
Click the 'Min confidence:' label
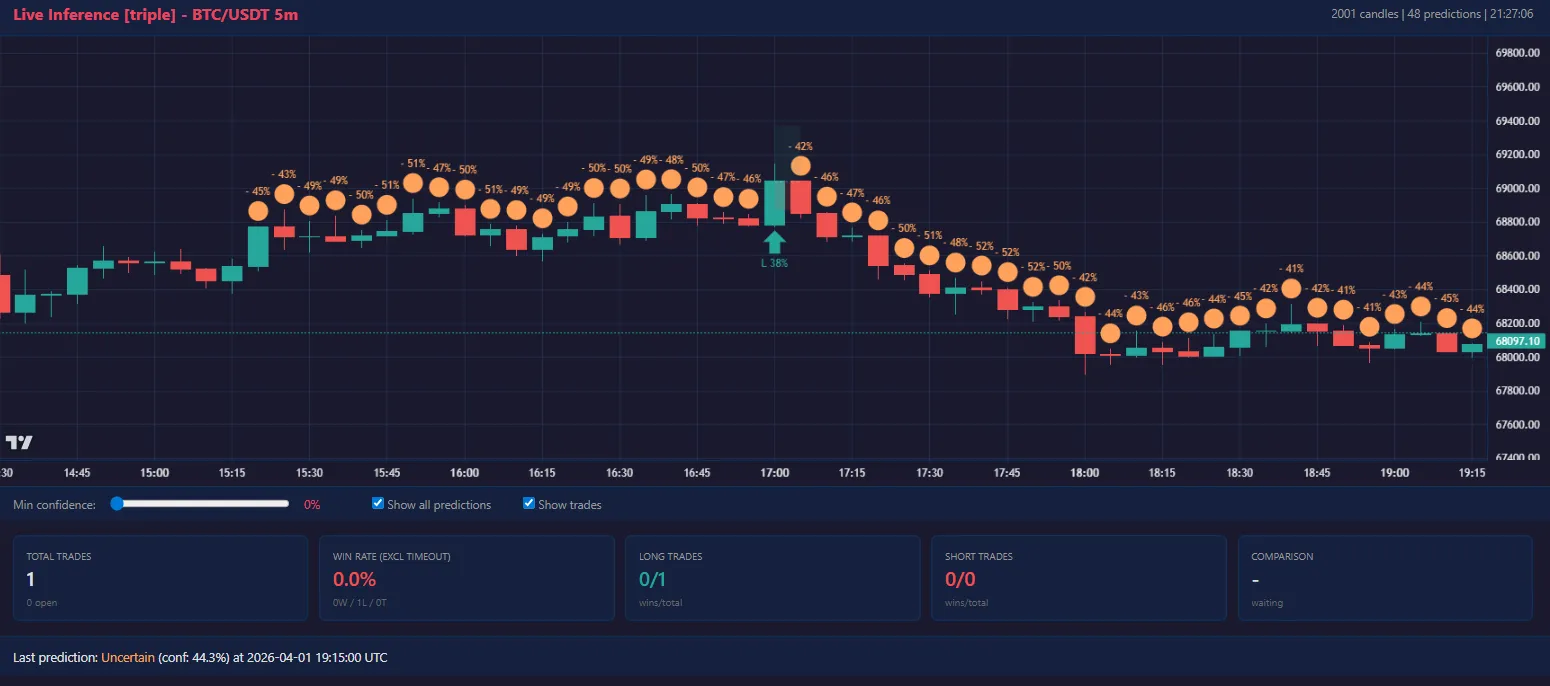pyautogui.click(x=54, y=505)
